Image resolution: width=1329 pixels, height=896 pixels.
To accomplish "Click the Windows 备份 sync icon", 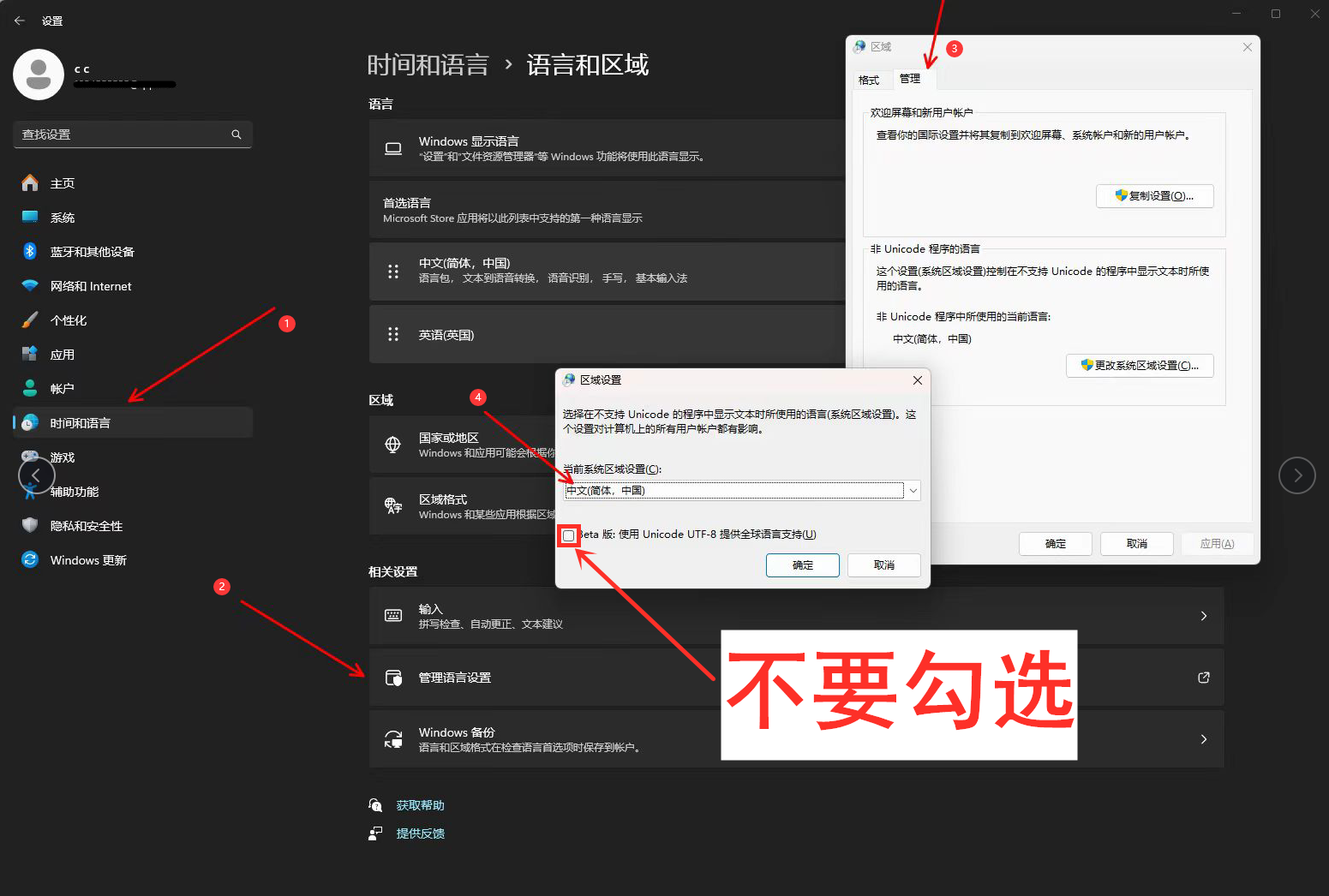I will tap(393, 739).
